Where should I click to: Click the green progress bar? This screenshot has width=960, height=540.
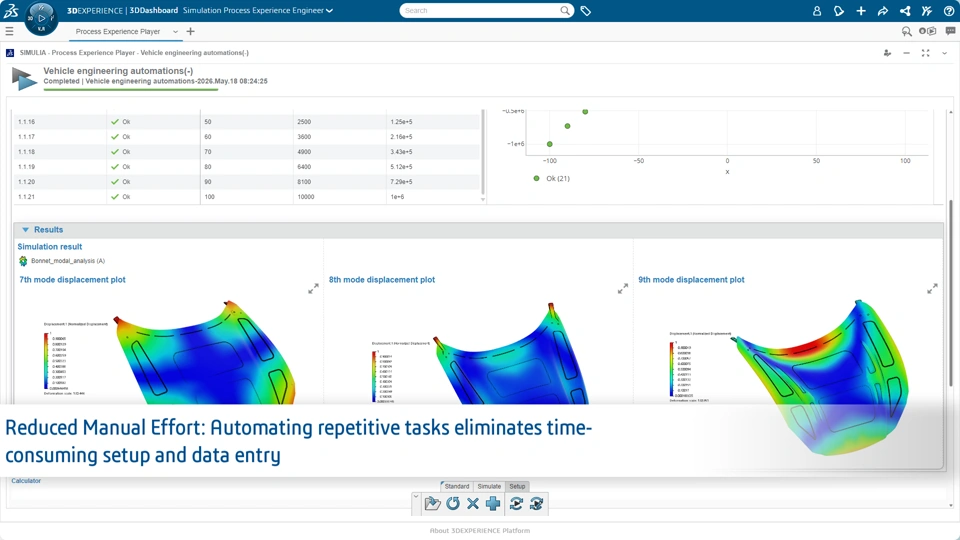tap(130, 89)
